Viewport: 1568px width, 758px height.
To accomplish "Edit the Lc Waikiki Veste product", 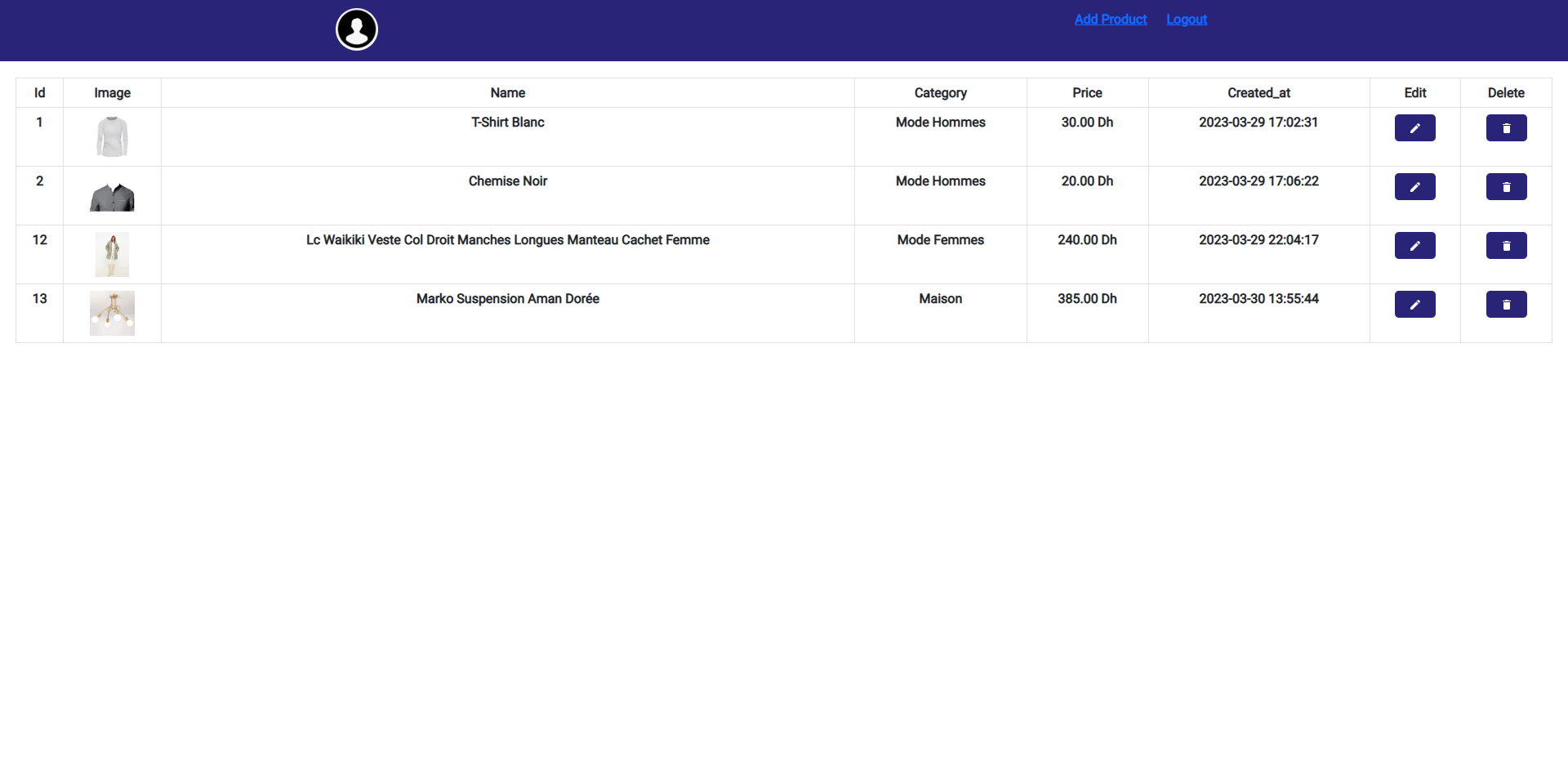I will pyautogui.click(x=1414, y=245).
